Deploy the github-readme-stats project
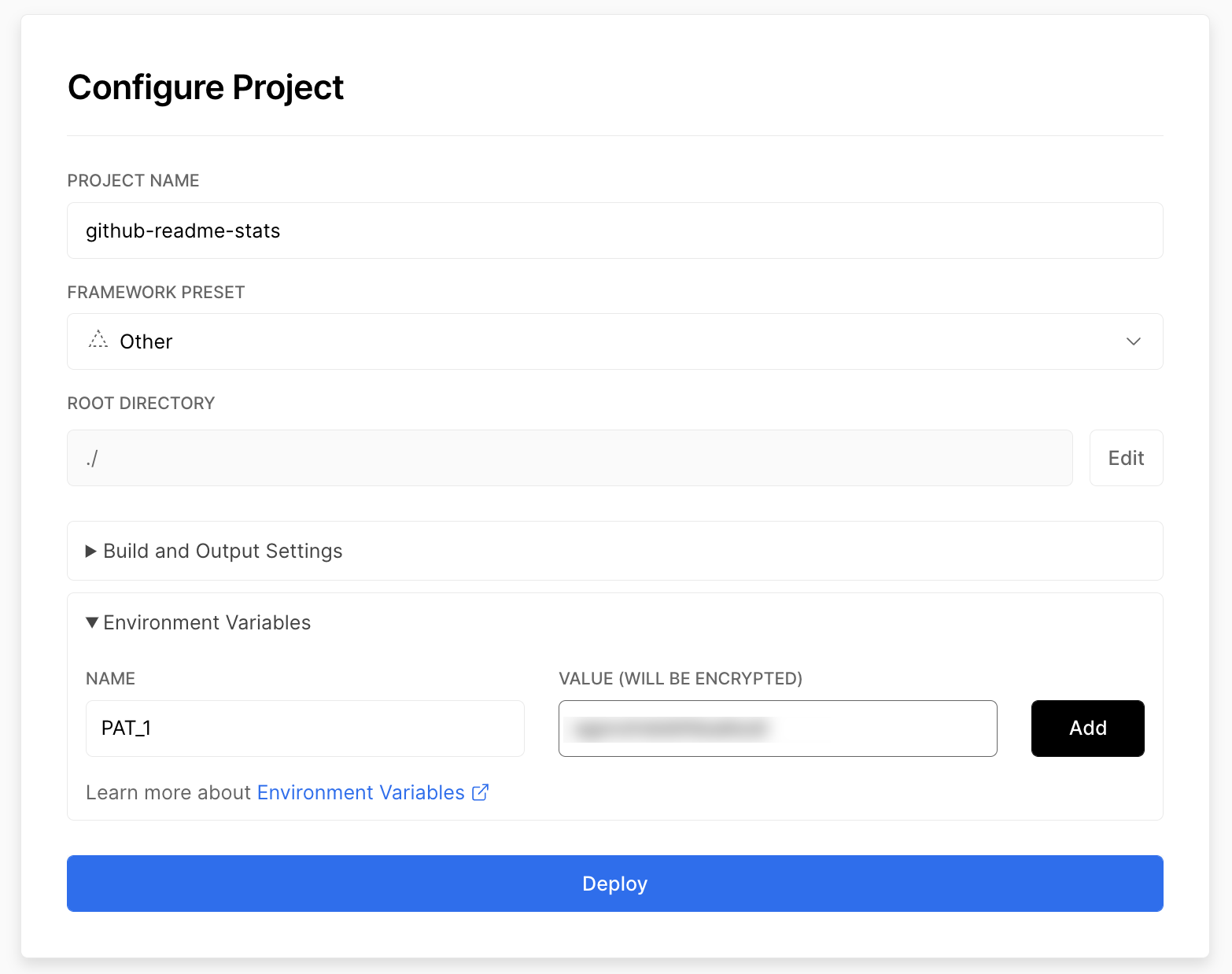1232x974 pixels. (615, 884)
